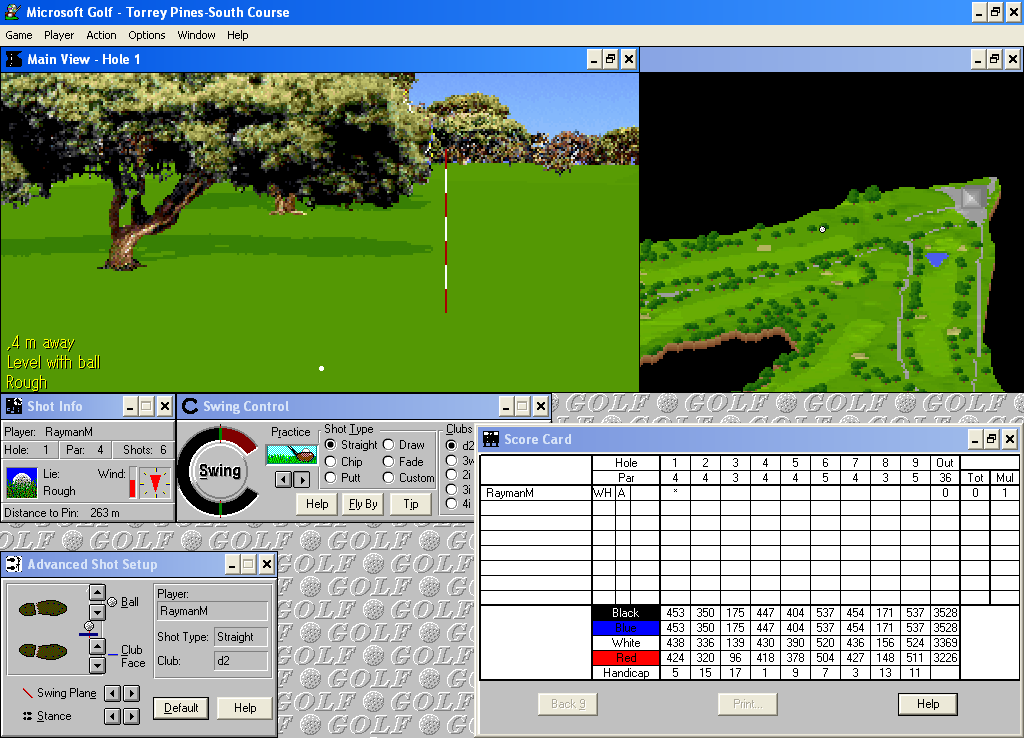Click Help button in Score Card
Image resolution: width=1024 pixels, height=738 pixels.
click(928, 704)
